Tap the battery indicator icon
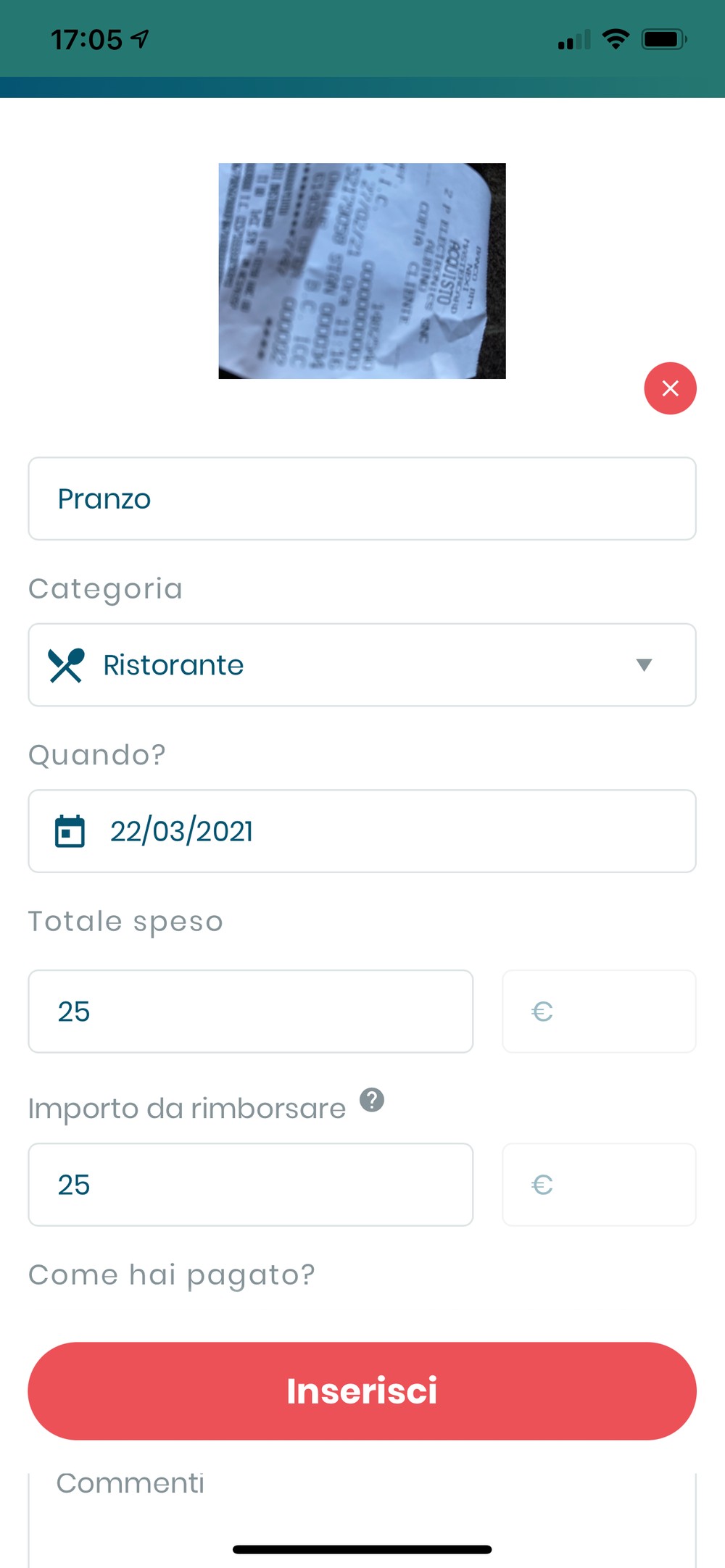 coord(664,39)
